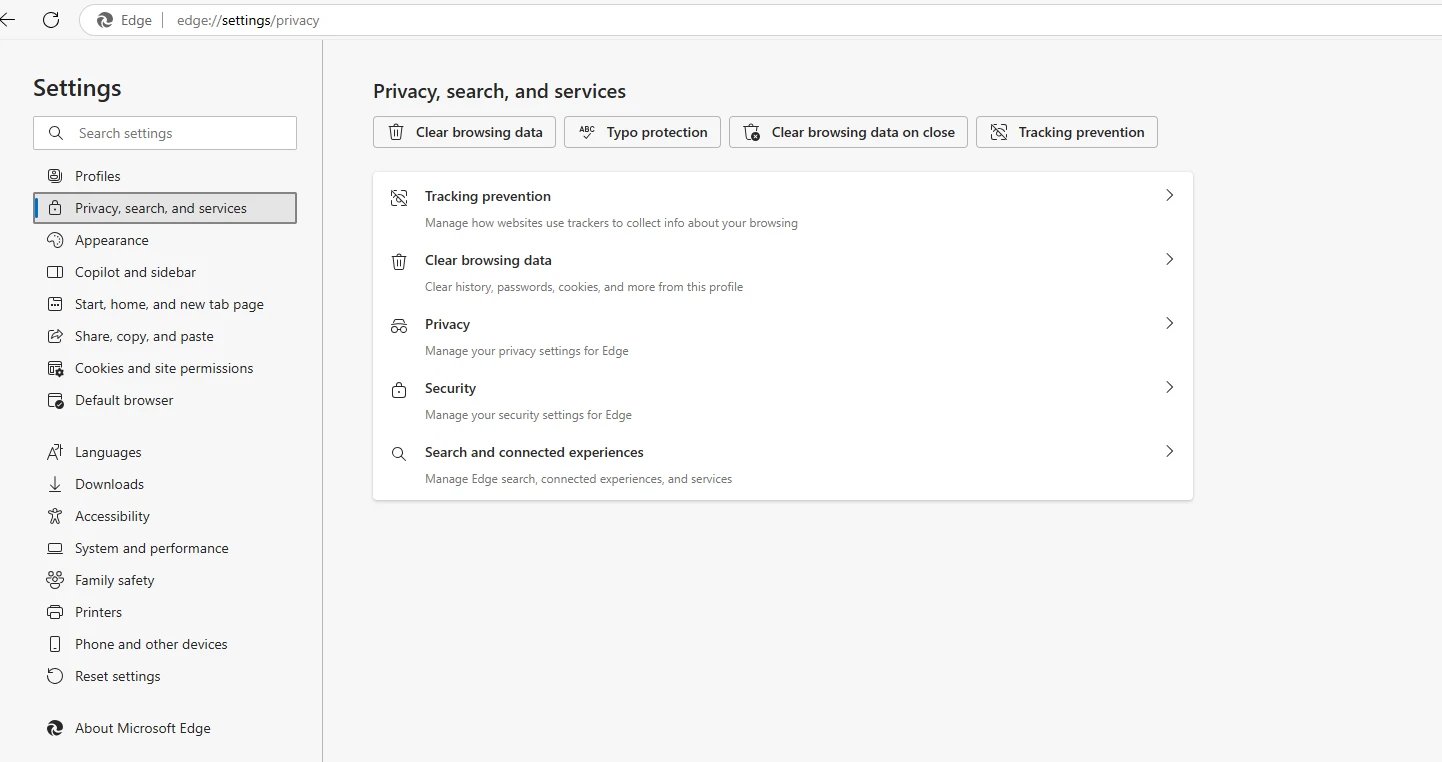Reload the page with refresh icon

click(51, 19)
